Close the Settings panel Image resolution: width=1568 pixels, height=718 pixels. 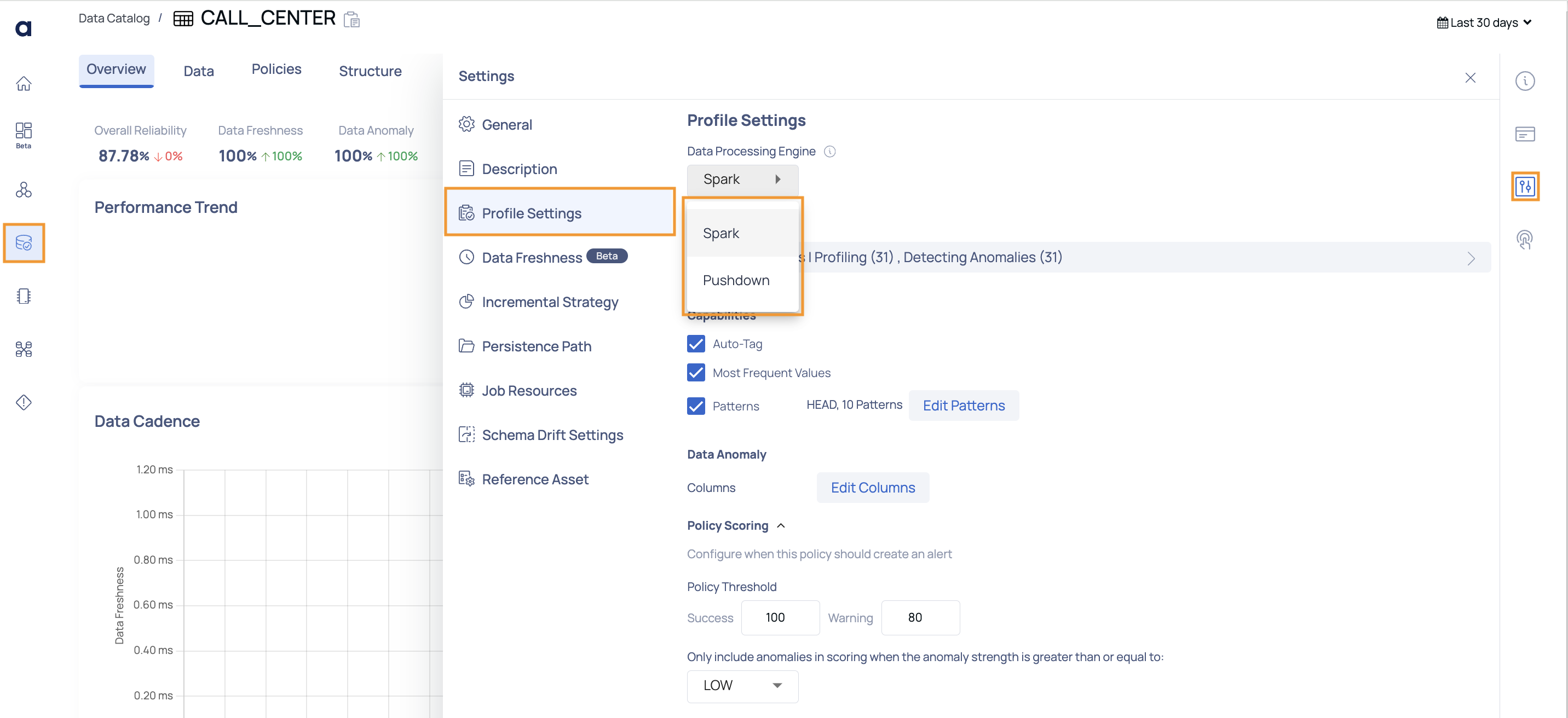pos(1470,78)
